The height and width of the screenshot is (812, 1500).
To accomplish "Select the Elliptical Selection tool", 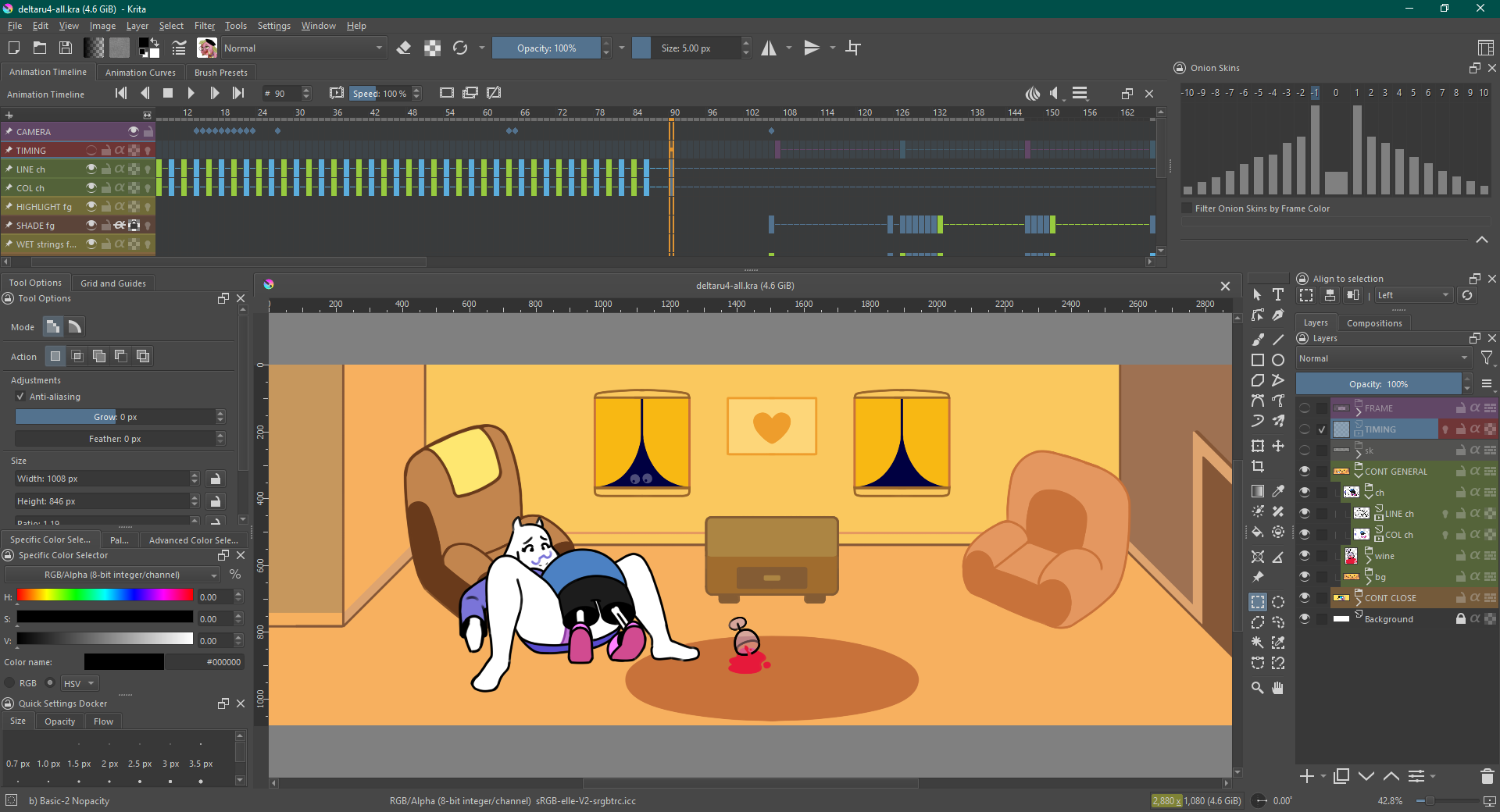I will 1278,602.
